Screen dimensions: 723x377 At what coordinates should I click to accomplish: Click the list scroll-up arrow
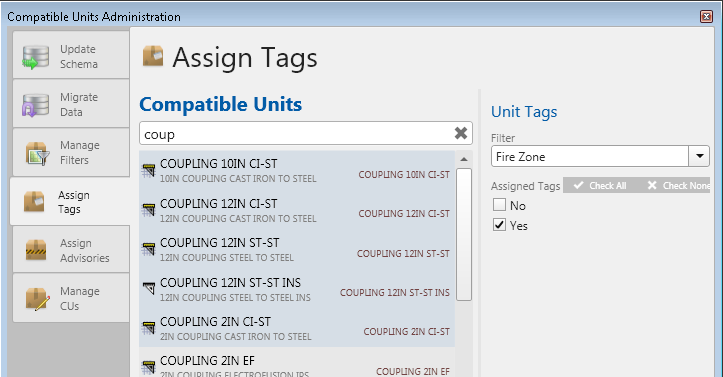(464, 159)
